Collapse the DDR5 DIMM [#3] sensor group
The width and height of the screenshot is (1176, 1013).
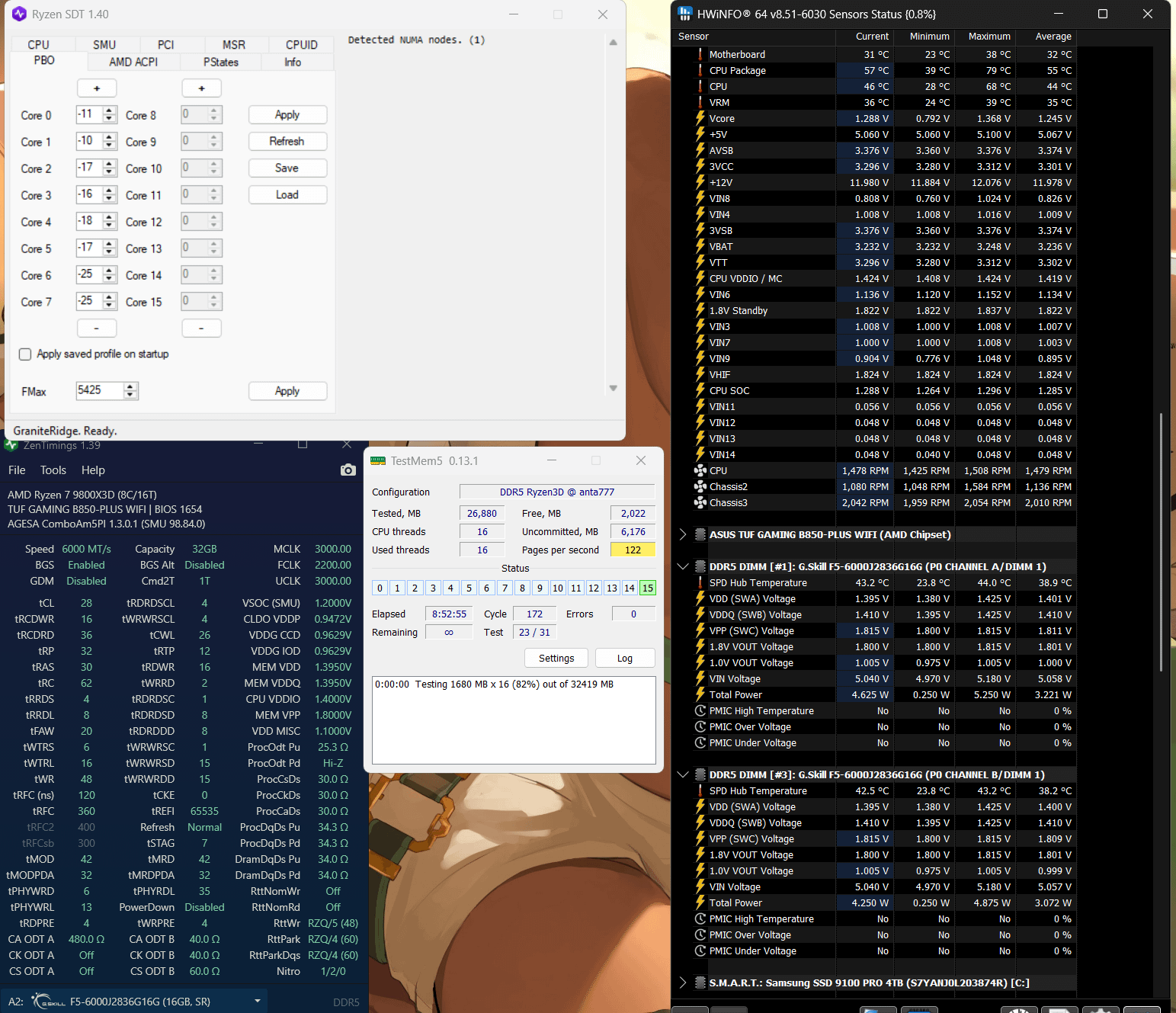pyautogui.click(x=683, y=774)
